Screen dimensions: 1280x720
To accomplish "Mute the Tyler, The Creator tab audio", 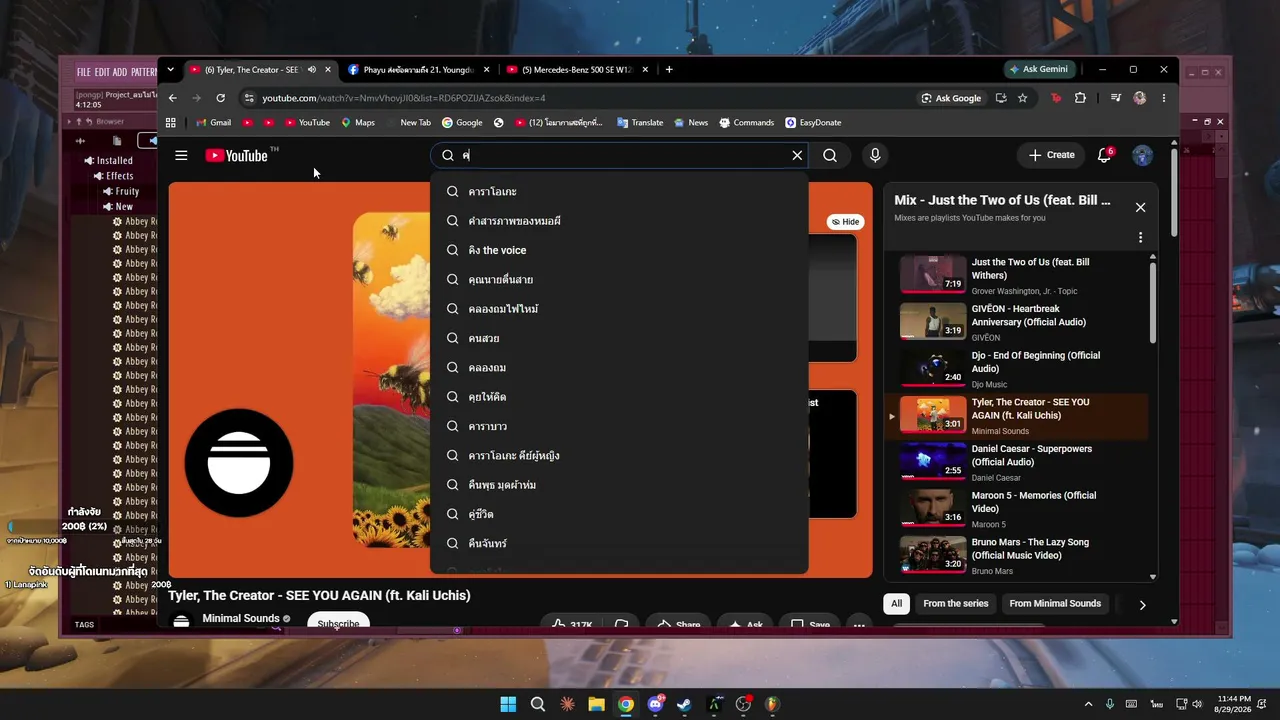I will click(312, 70).
